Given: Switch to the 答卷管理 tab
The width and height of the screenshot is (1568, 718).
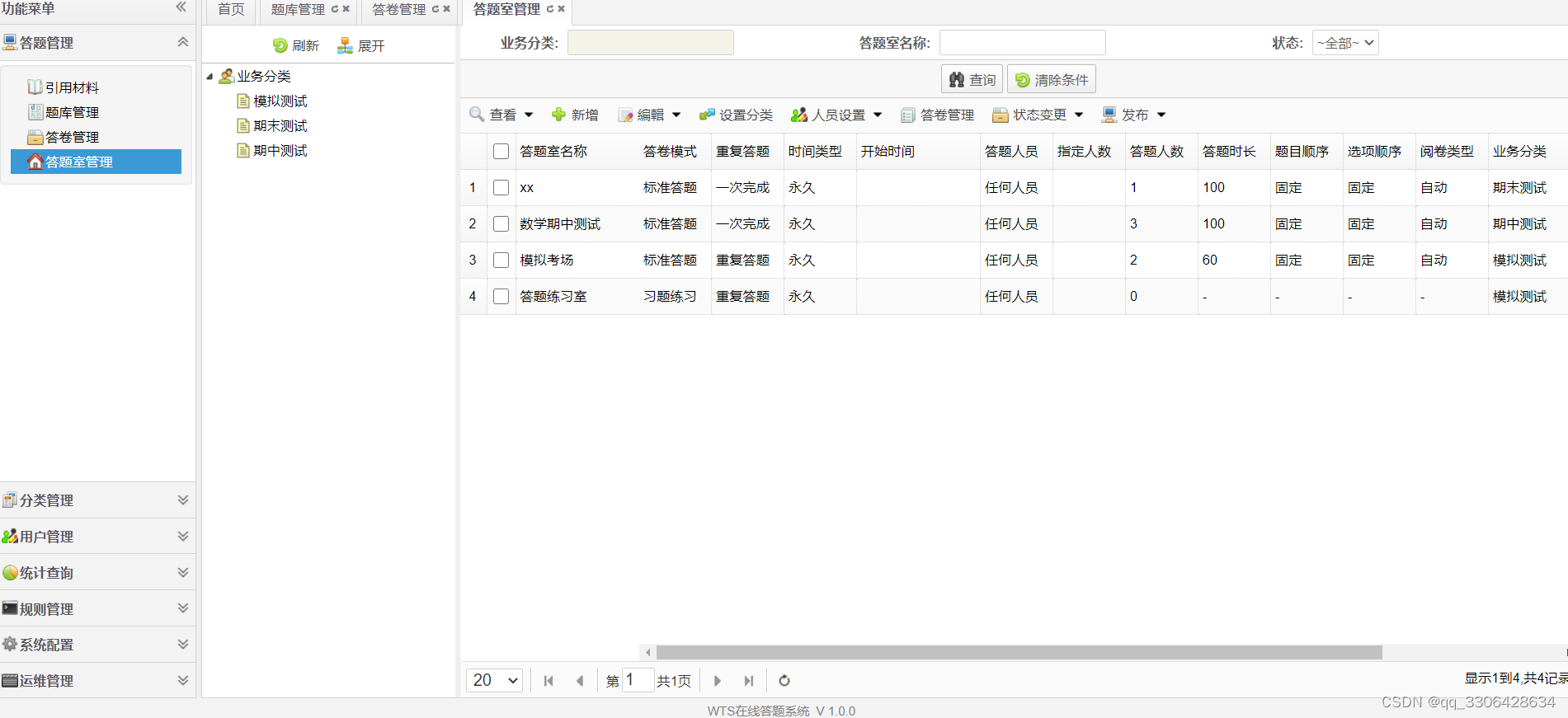Looking at the screenshot, I should pos(398,9).
